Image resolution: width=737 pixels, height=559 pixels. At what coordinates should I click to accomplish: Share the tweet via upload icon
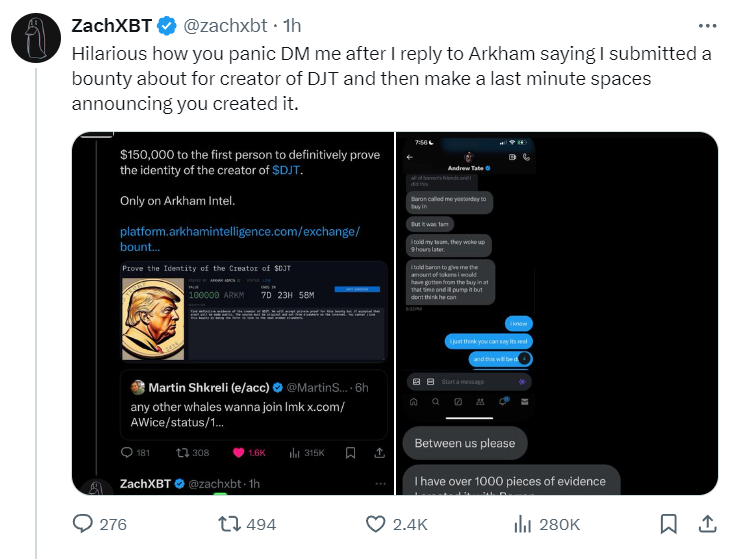click(x=707, y=524)
